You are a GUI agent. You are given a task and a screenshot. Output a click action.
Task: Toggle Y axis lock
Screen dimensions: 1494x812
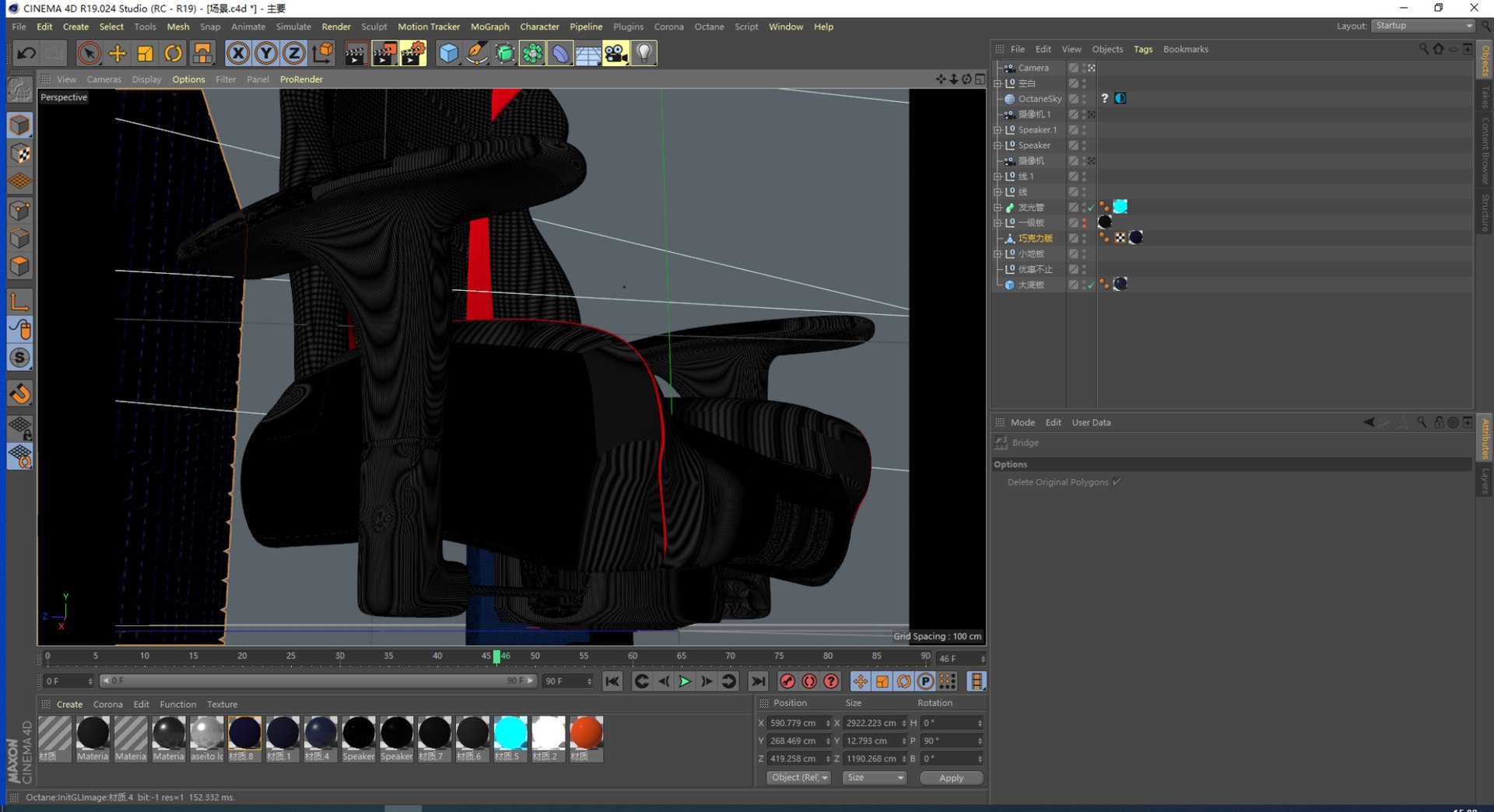pyautogui.click(x=266, y=53)
